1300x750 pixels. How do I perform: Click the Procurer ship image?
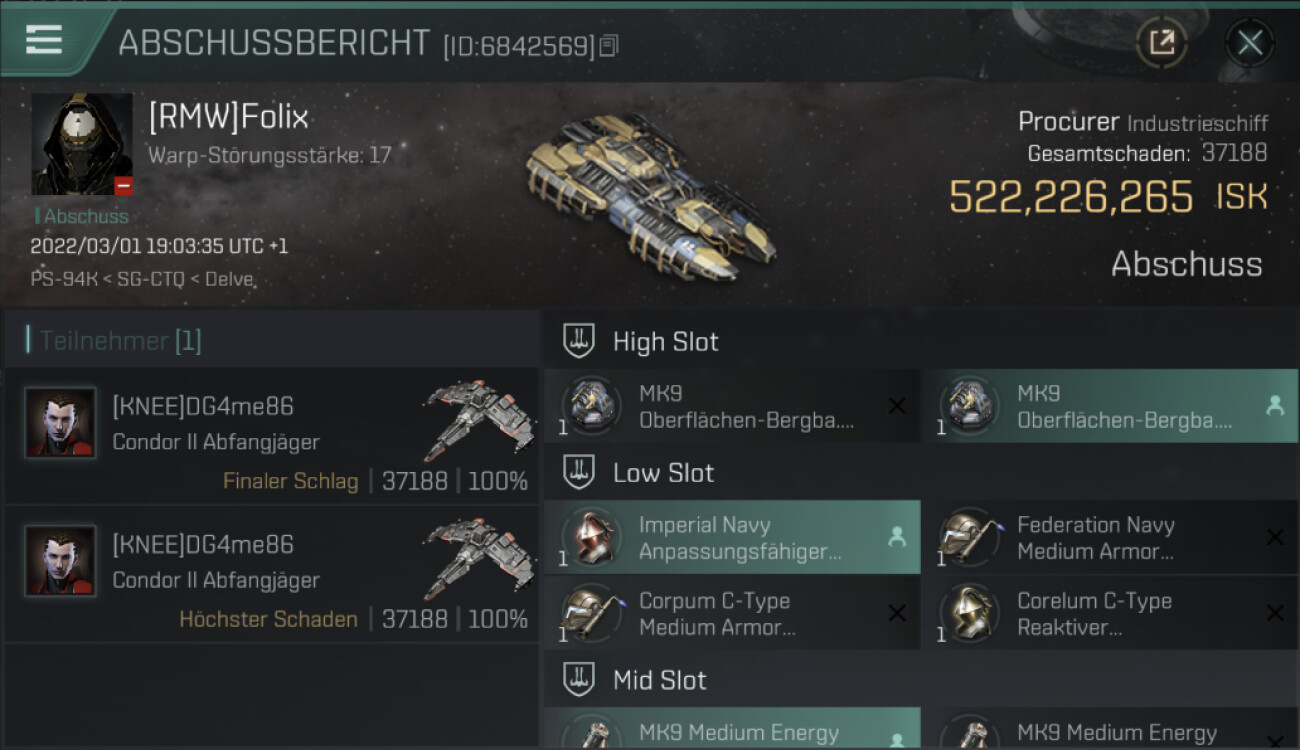(649, 195)
